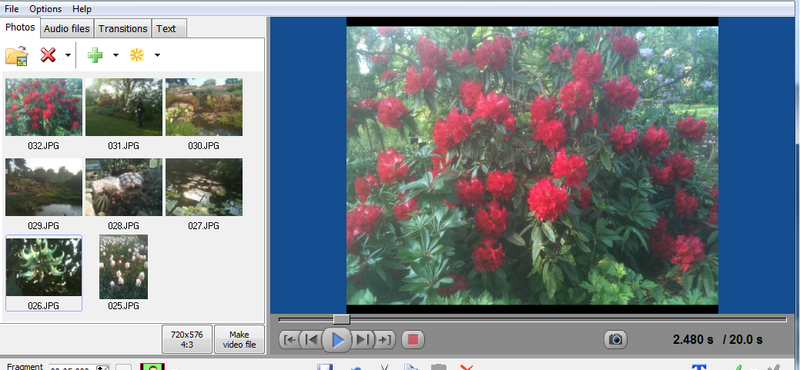Expand the dropdown arrow beside the red X
The width and height of the screenshot is (800, 370).
[68, 55]
